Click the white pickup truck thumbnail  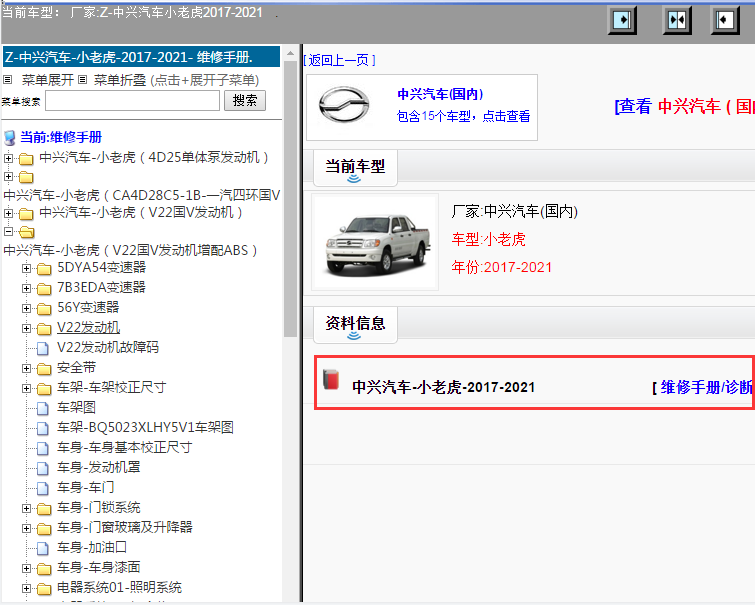point(375,242)
